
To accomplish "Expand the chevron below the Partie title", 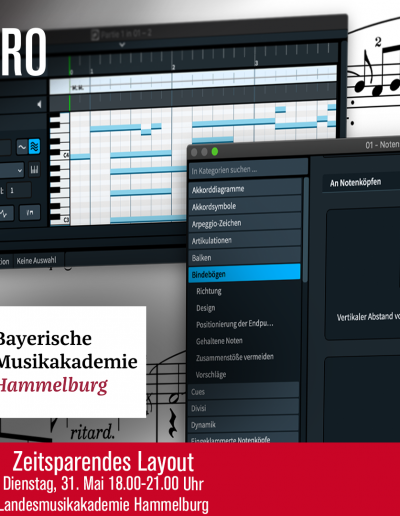I will (122, 44).
